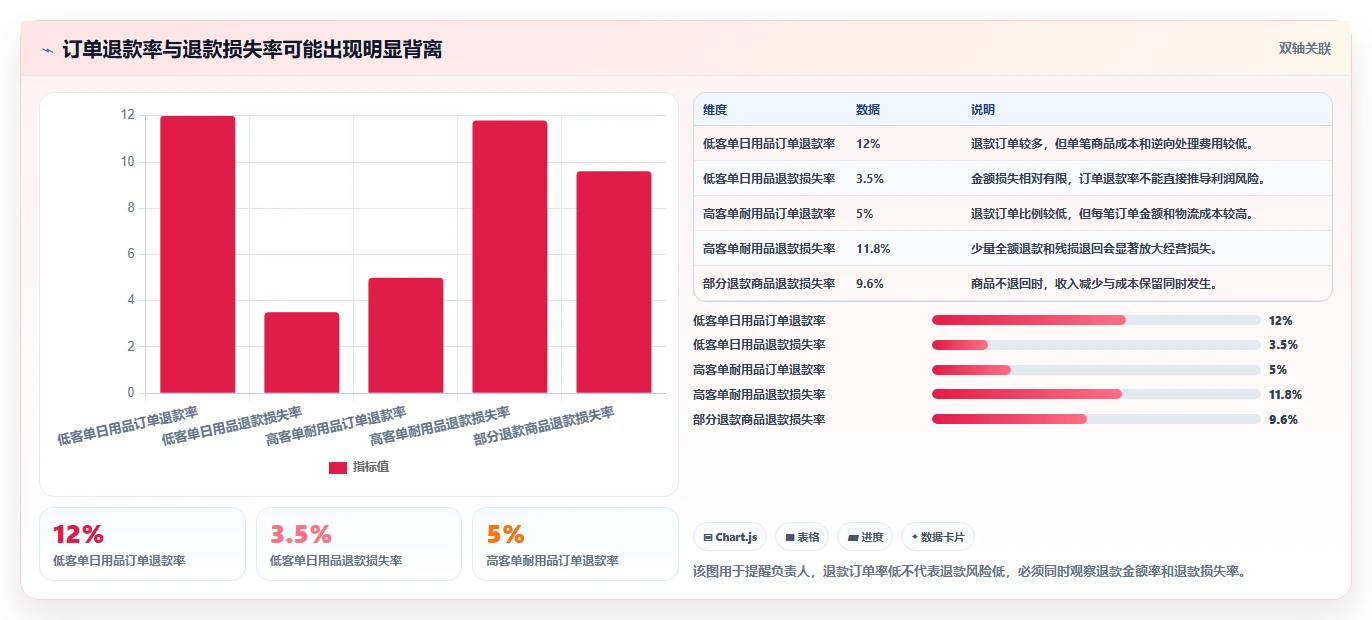Viewport: 1372px width, 620px height.
Task: Select the 表格 tag
Action: point(803,537)
